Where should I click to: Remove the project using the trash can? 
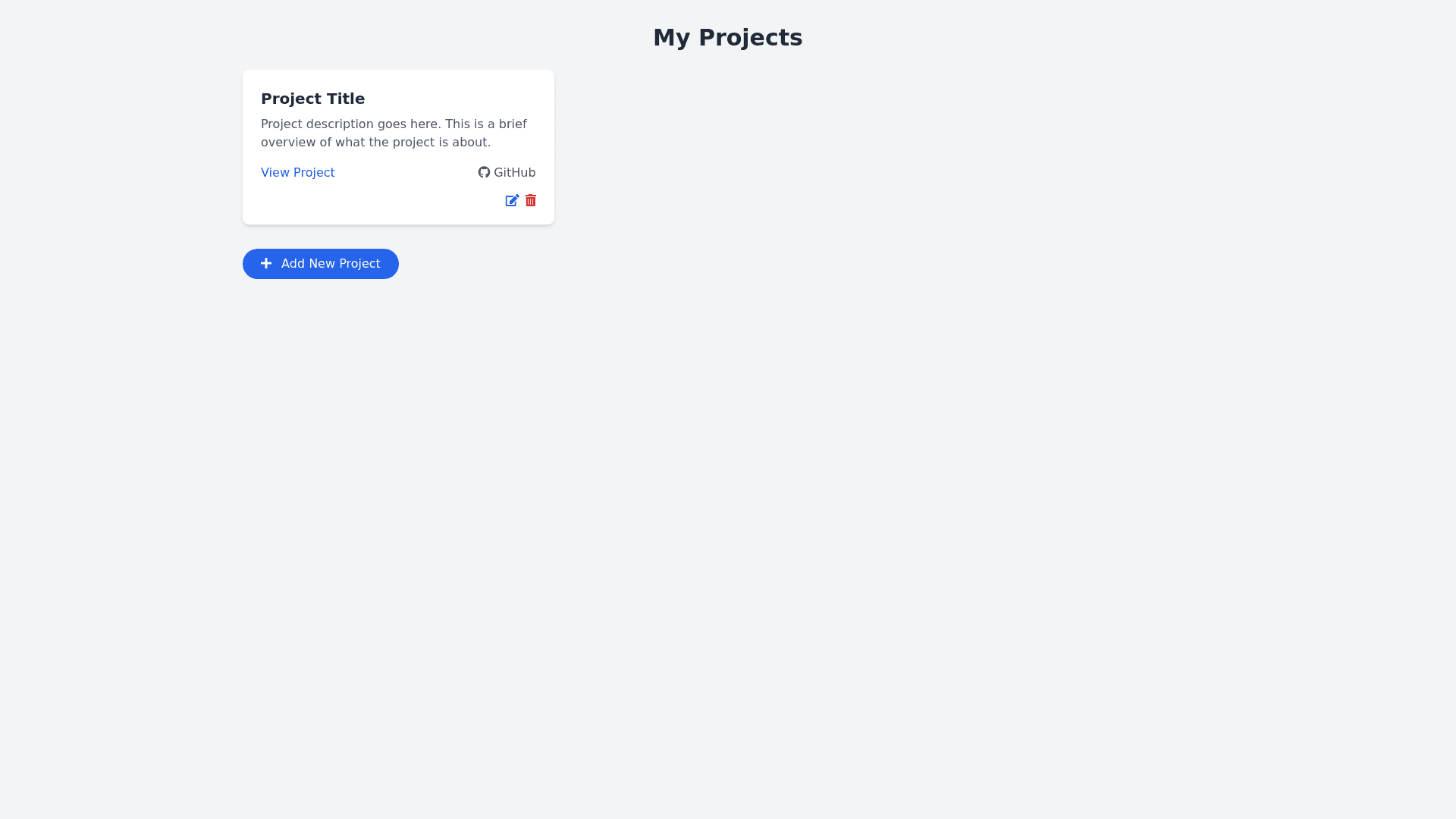pyautogui.click(x=531, y=200)
